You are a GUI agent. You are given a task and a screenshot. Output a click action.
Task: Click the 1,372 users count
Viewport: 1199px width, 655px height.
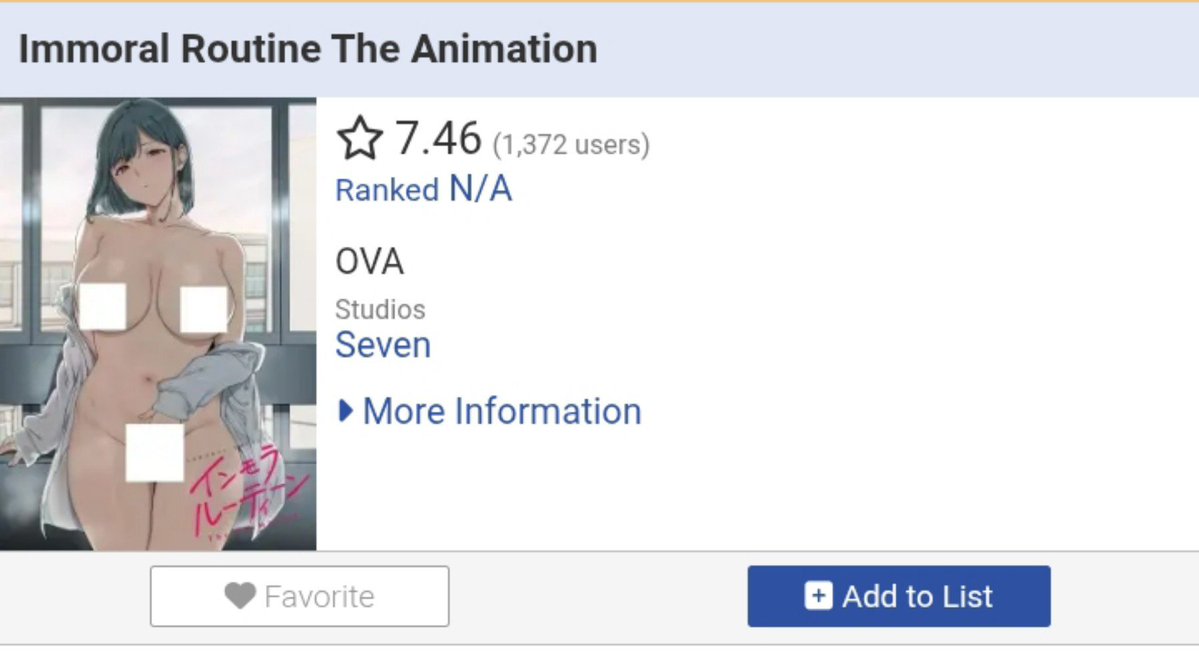tap(571, 144)
